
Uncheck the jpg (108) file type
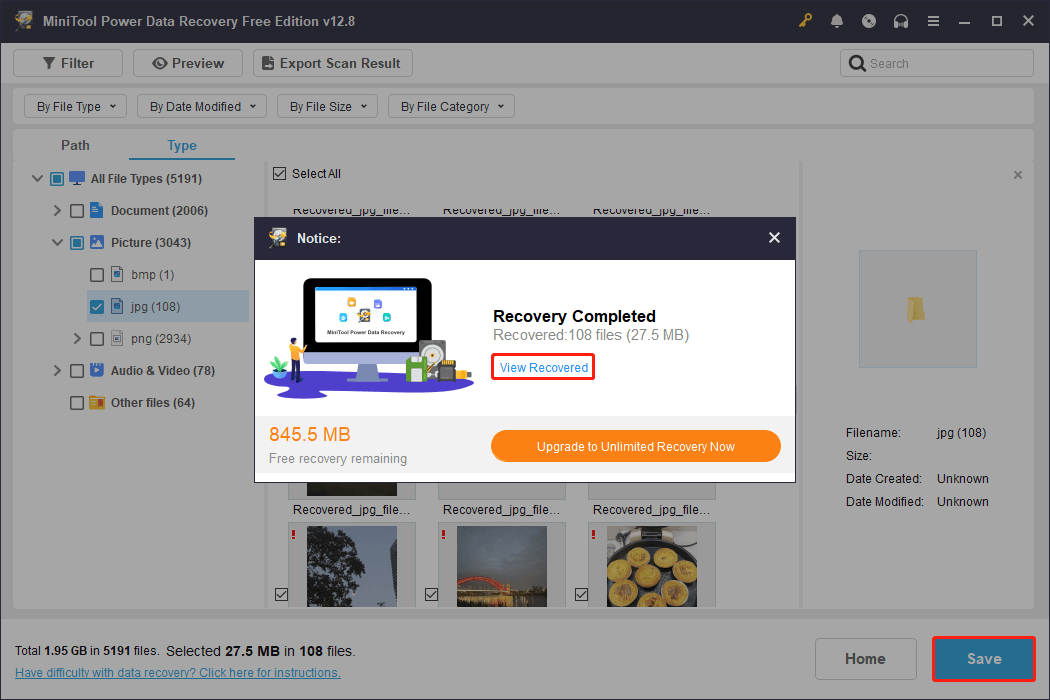click(96, 306)
